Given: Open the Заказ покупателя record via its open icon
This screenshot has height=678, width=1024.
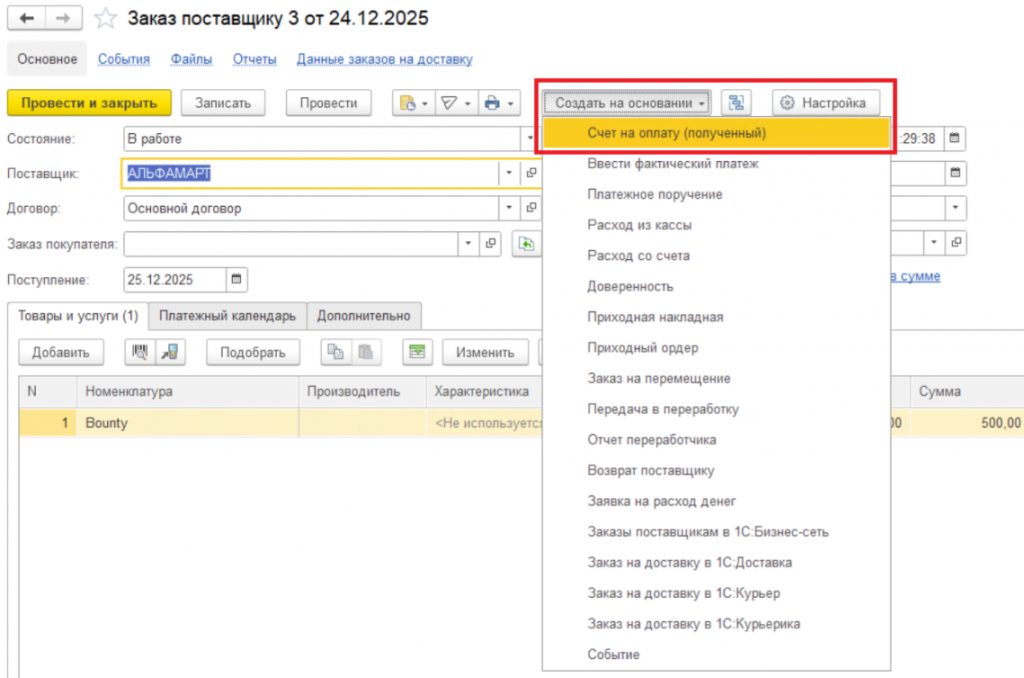Looking at the screenshot, I should pyautogui.click(x=490, y=243).
